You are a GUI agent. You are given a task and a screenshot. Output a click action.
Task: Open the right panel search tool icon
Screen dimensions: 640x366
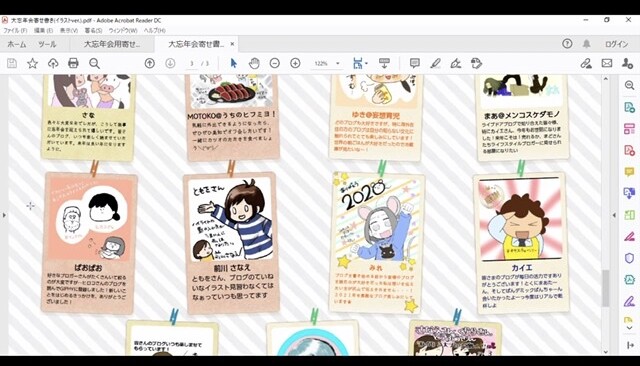coord(629,85)
